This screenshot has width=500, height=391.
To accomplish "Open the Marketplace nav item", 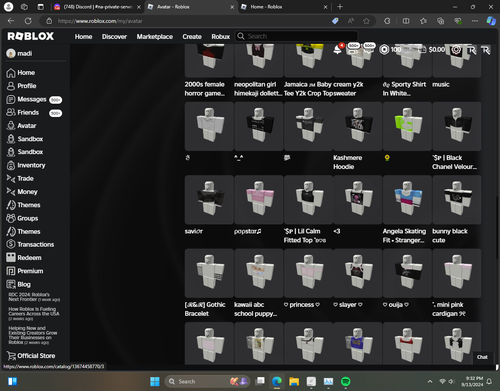I will (155, 36).
